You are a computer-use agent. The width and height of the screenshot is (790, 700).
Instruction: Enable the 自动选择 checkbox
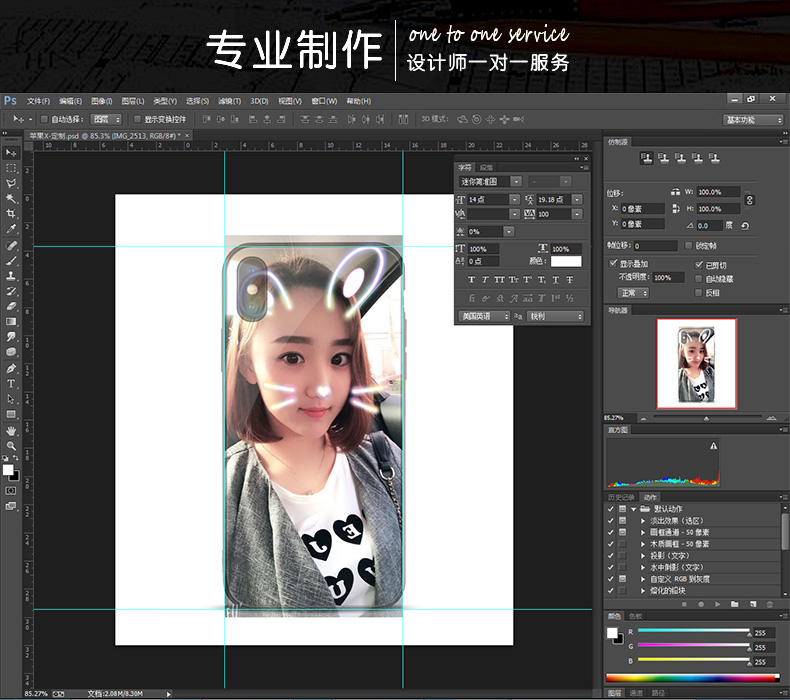45,120
